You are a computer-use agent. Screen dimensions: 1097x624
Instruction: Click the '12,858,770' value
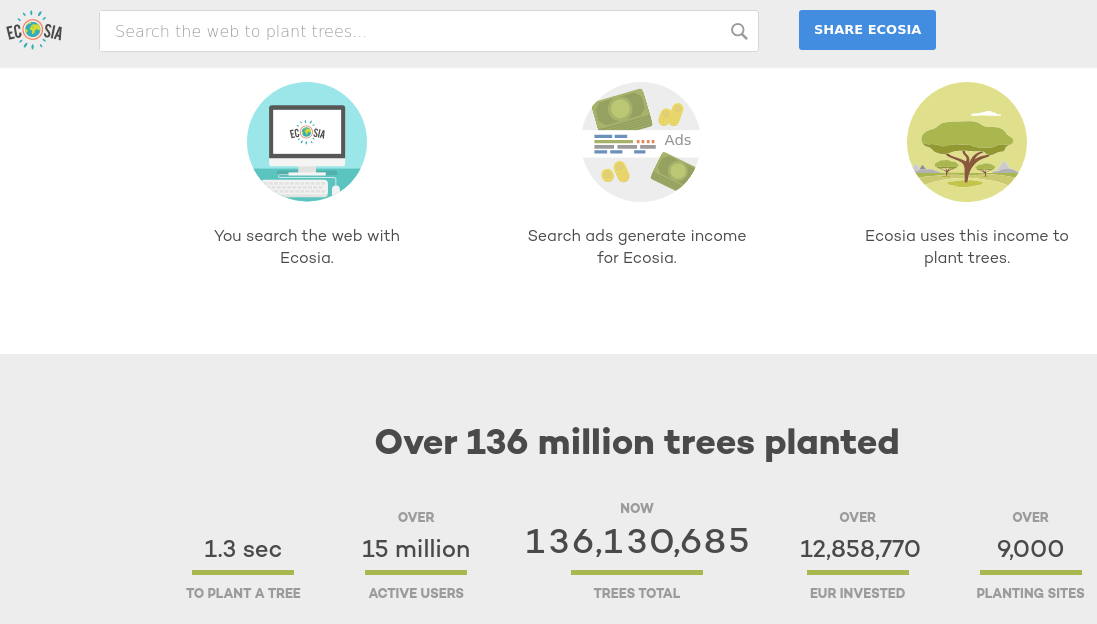[x=859, y=548]
